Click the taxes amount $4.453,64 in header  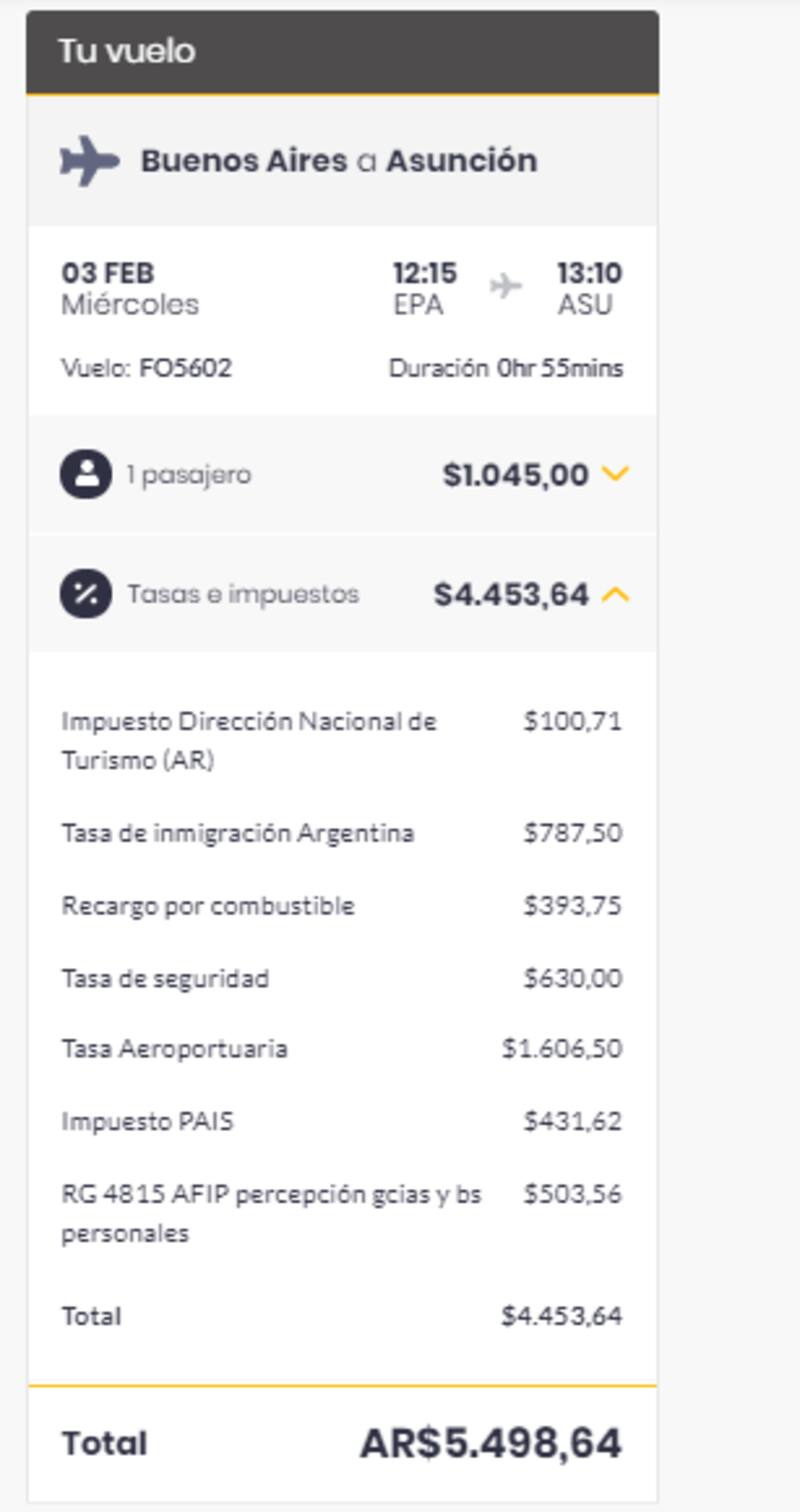[x=511, y=595]
